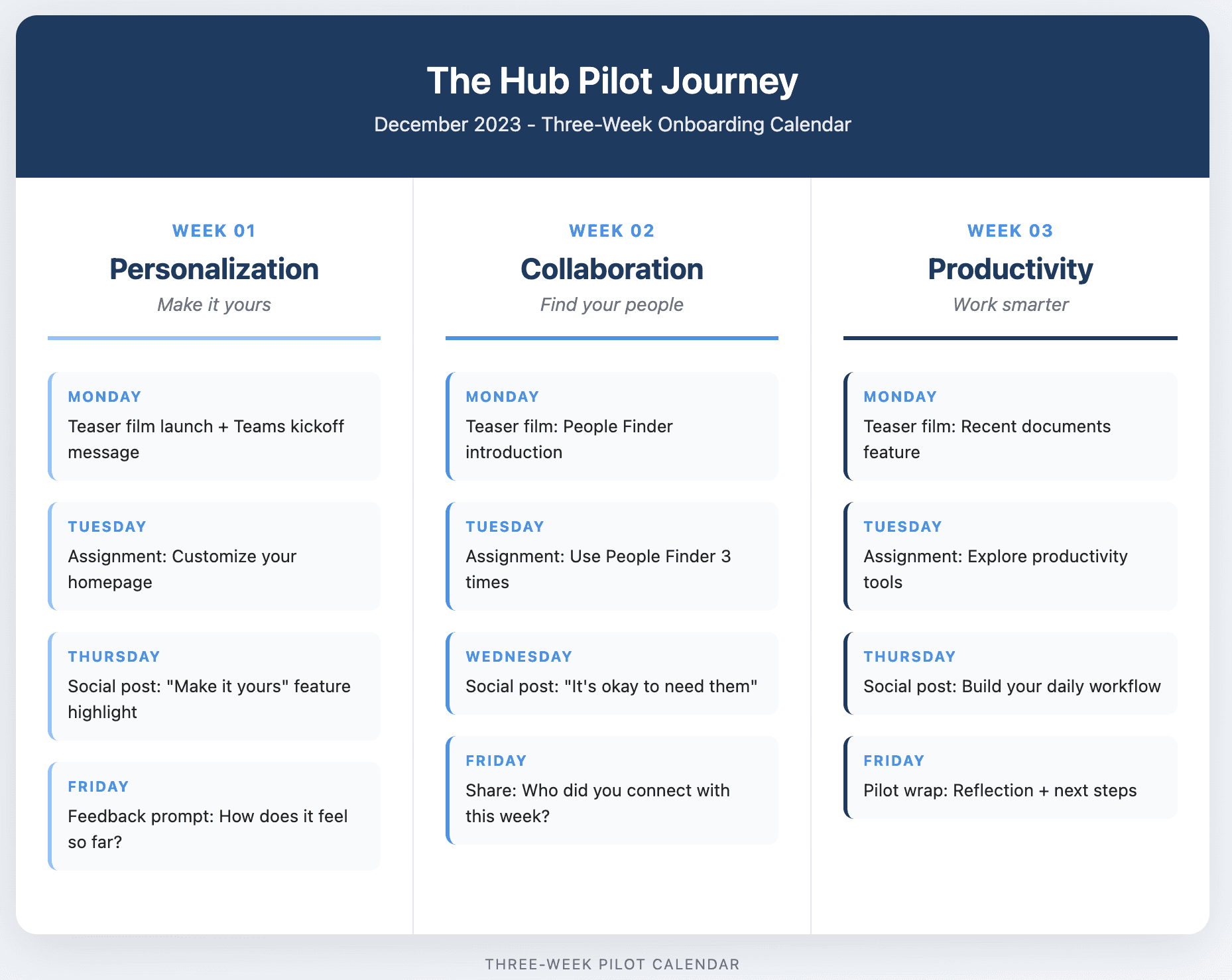Select the 'Customize your homepage' assignment card
Image resolution: width=1232 pixels, height=980 pixels.
click(x=214, y=556)
